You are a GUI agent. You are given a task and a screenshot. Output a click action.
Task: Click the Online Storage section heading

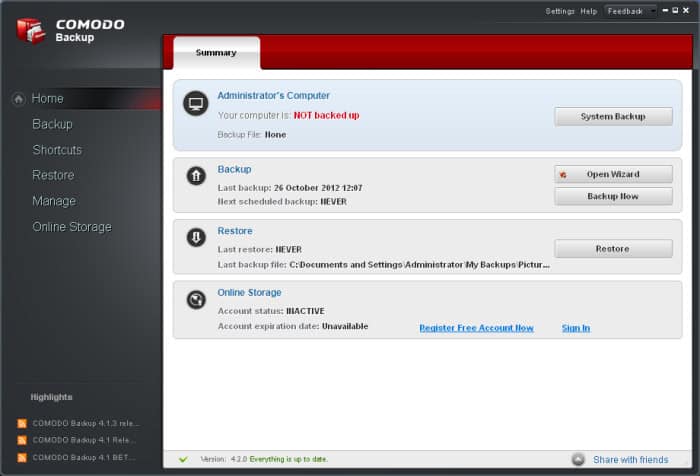point(249,292)
